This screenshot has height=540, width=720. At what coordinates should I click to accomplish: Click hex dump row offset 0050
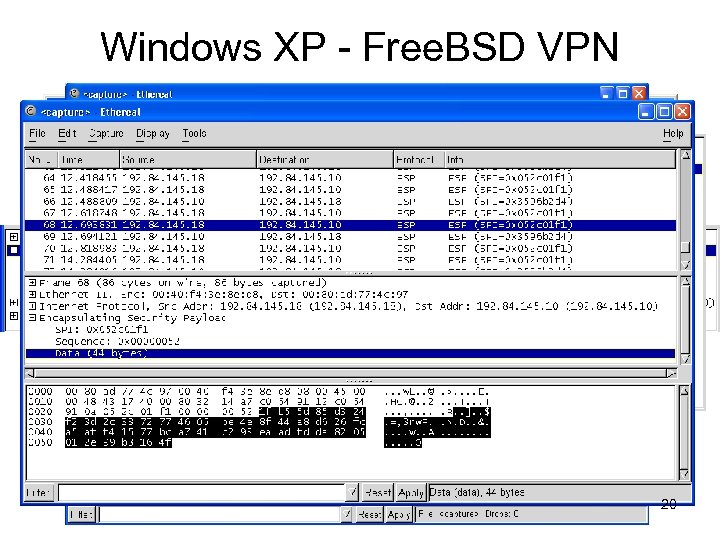[225, 443]
